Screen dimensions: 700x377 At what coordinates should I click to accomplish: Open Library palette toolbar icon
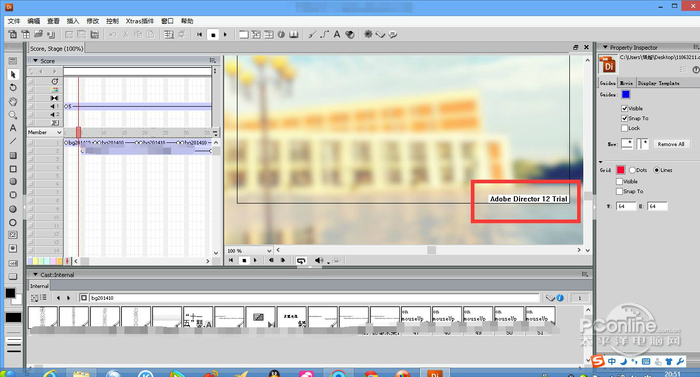click(x=294, y=34)
